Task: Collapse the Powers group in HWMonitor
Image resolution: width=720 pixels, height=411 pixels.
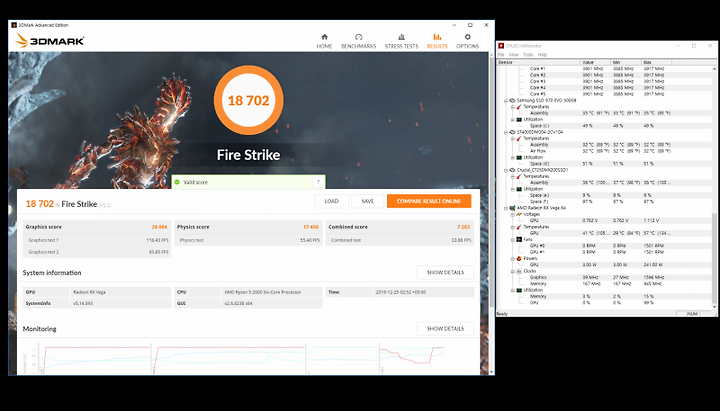Action: click(x=512, y=259)
